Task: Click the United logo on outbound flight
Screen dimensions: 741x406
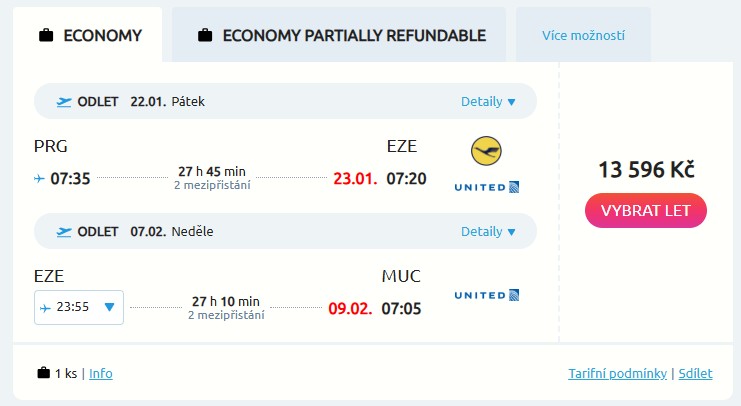Action: (486, 187)
